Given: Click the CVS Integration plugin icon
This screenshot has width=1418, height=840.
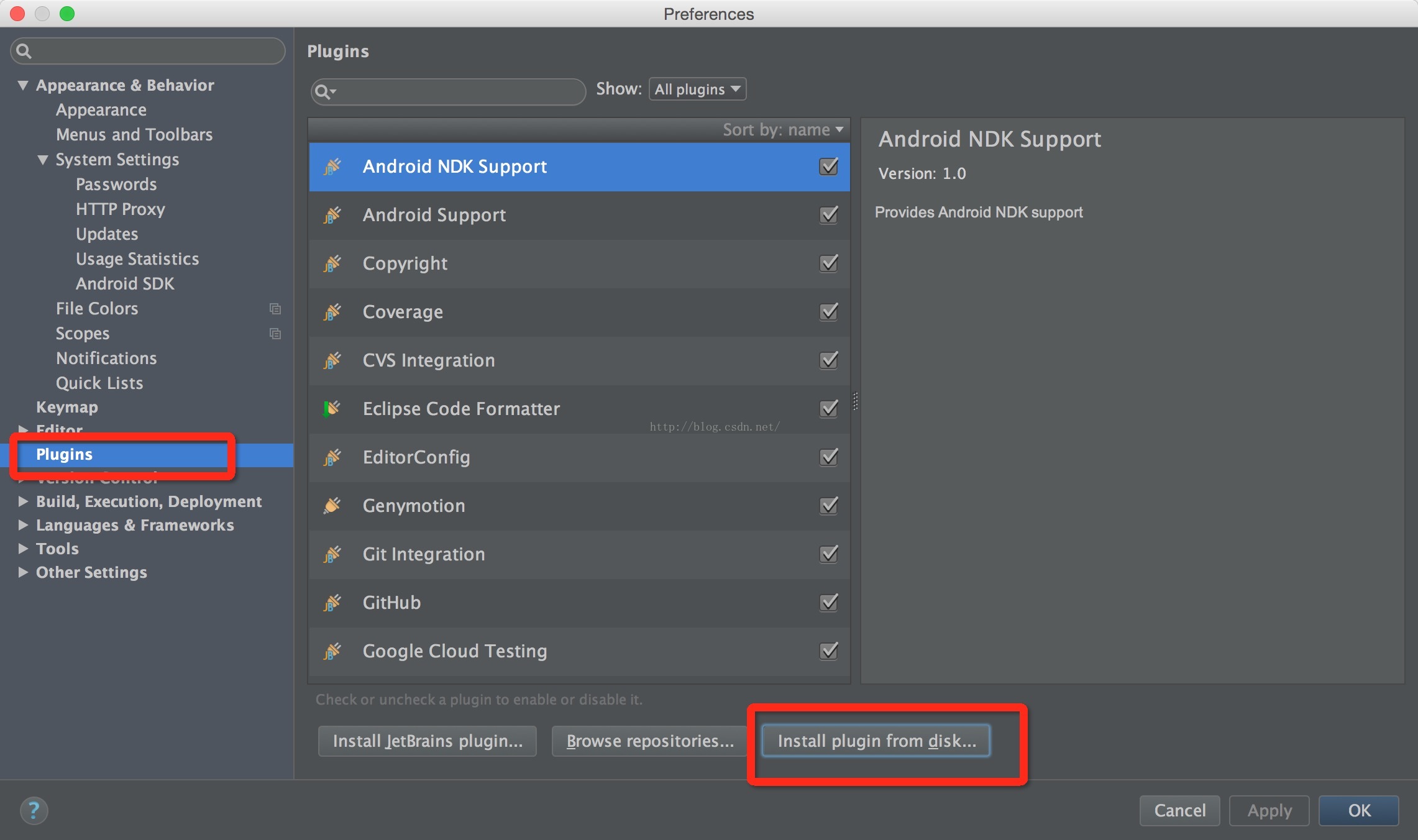Looking at the screenshot, I should point(332,360).
